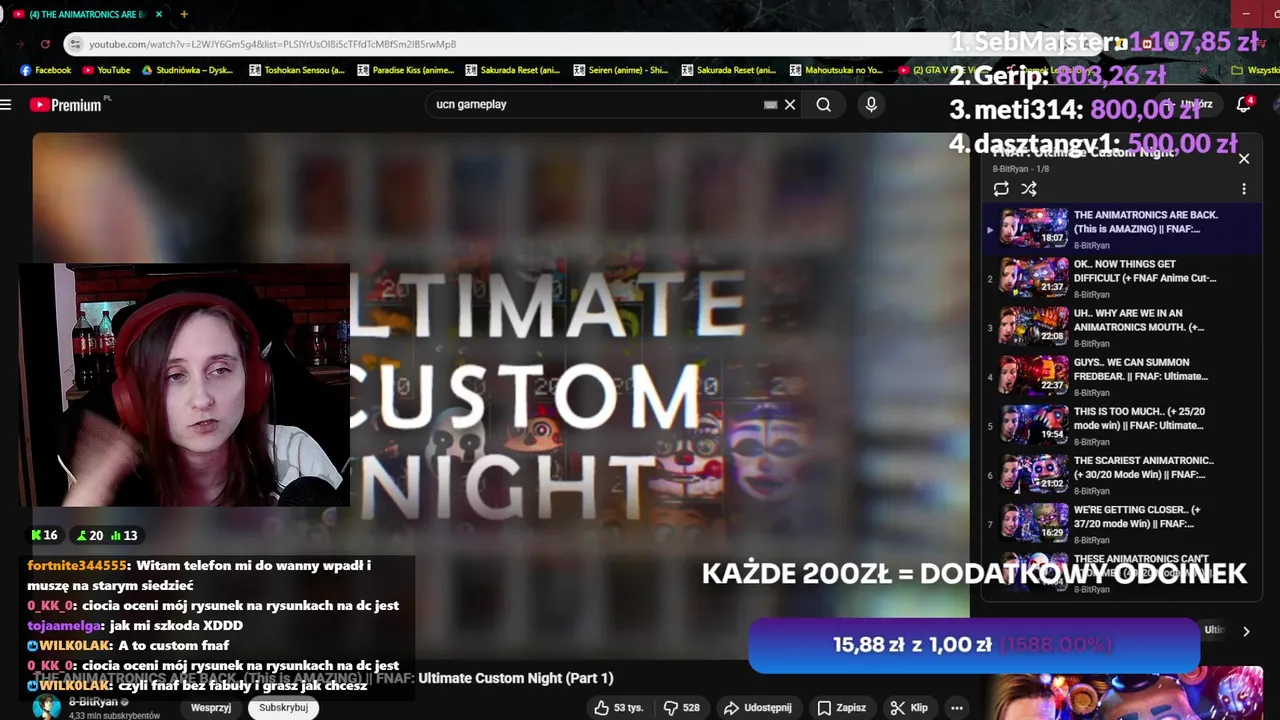Create a clip with Klip
Screen dimensions: 1280x720
(x=909, y=707)
